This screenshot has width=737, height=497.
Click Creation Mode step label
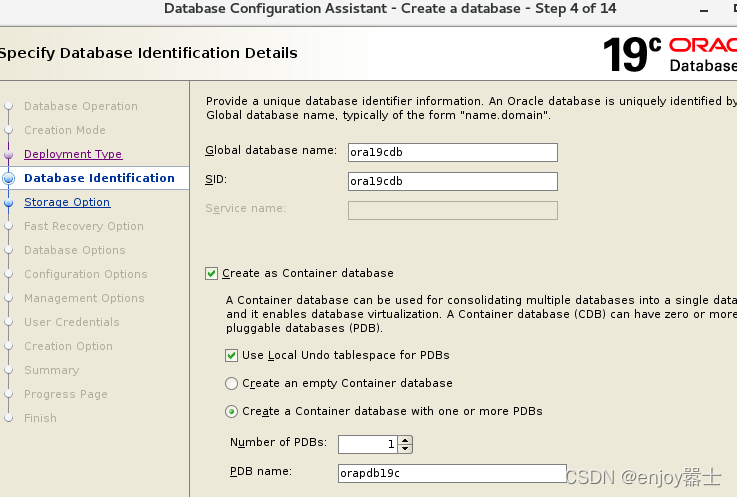[65, 130]
